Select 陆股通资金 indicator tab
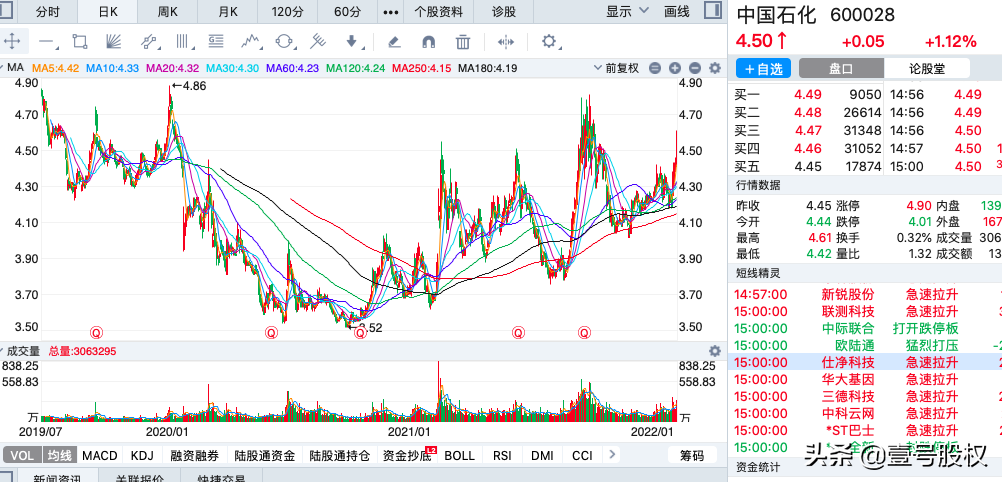The image size is (1002, 482). pyautogui.click(x=264, y=455)
